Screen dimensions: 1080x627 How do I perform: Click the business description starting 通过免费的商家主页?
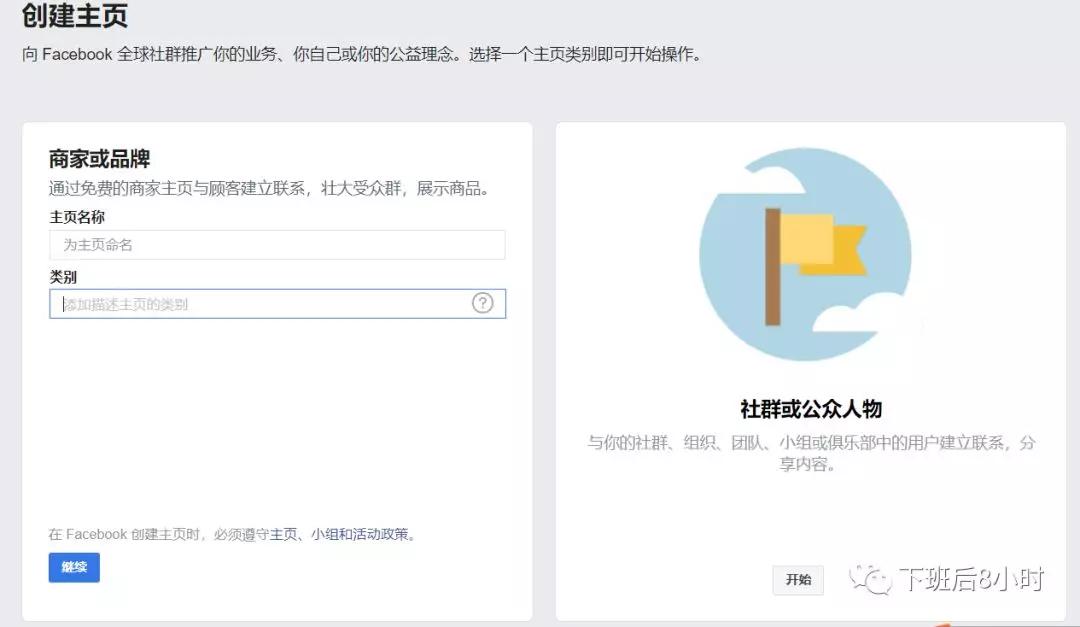tap(270, 189)
